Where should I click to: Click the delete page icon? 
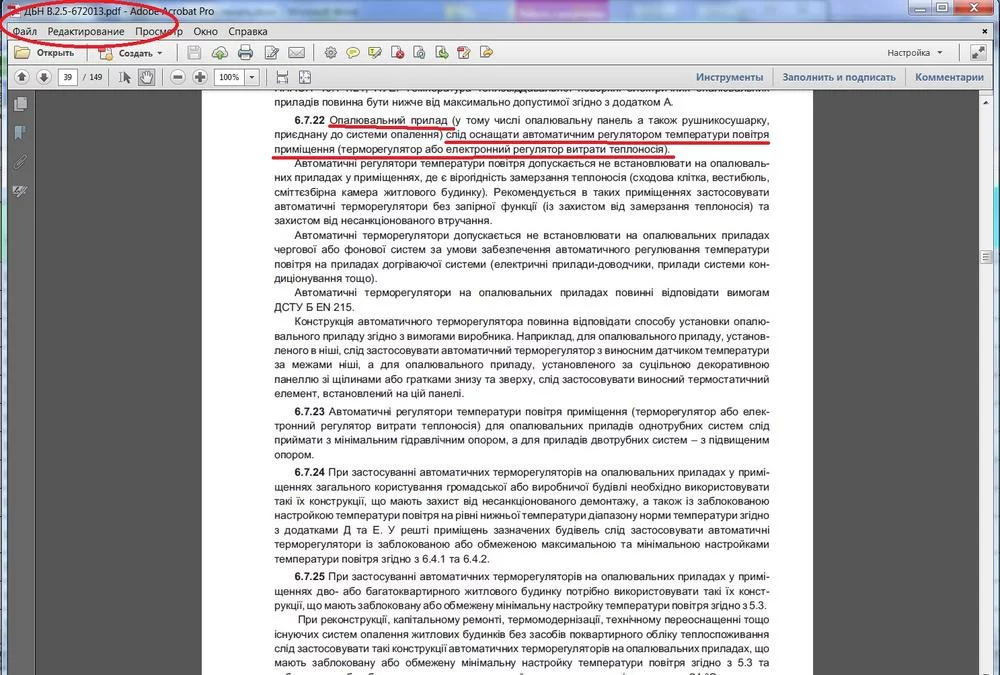coord(397,53)
